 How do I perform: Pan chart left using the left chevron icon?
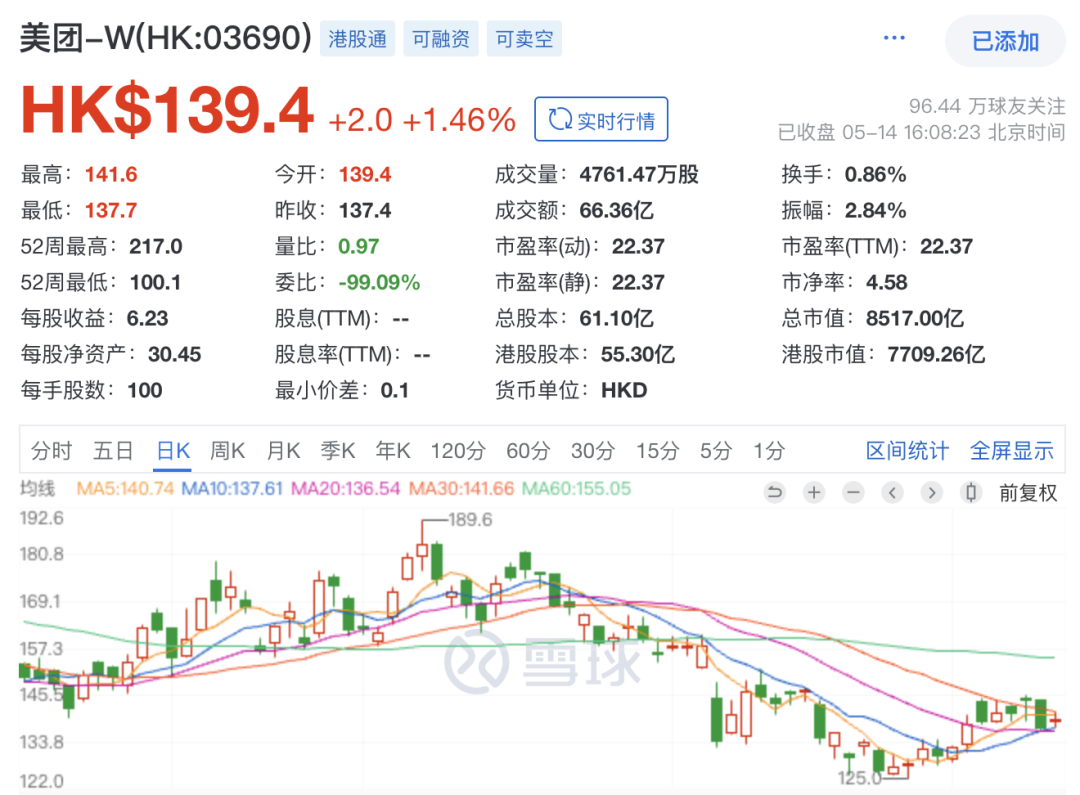[x=891, y=492]
